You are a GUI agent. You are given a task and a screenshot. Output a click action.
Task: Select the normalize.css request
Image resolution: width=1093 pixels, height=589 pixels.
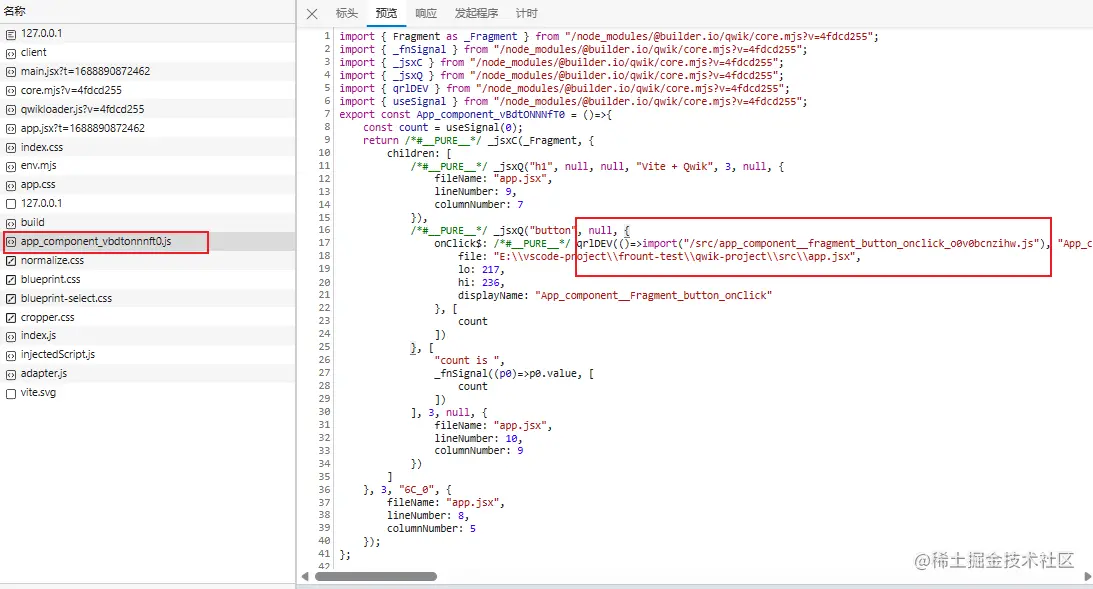(147, 260)
